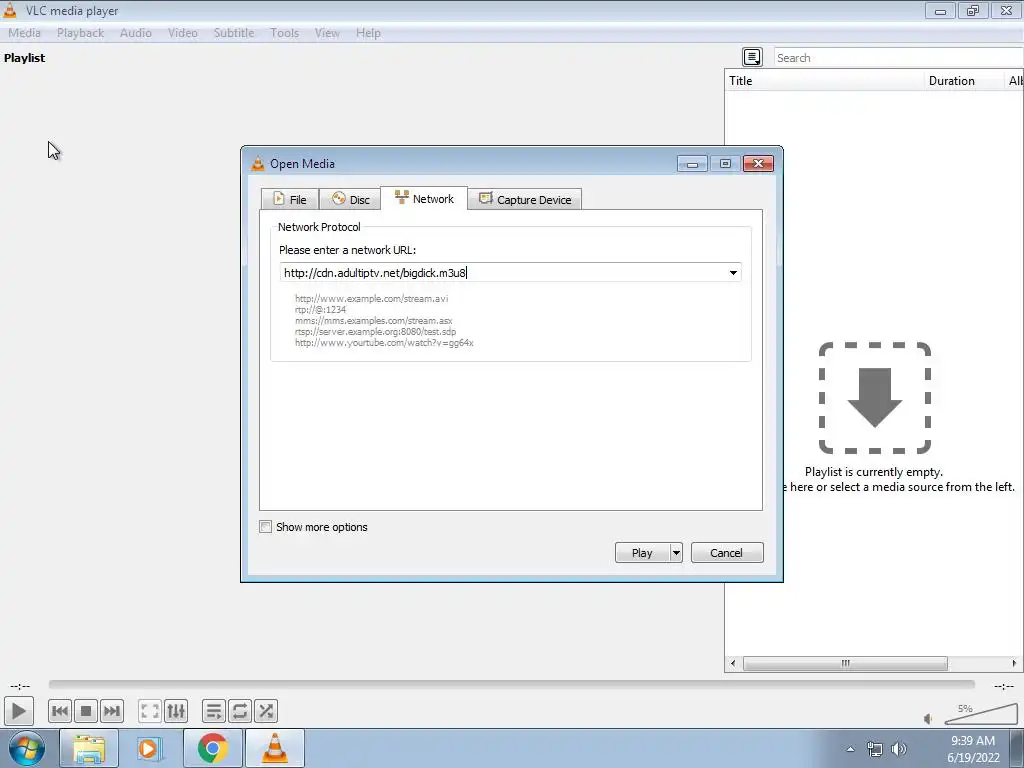Click the playlist Search field
The width and height of the screenshot is (1024, 768).
pyautogui.click(x=899, y=57)
